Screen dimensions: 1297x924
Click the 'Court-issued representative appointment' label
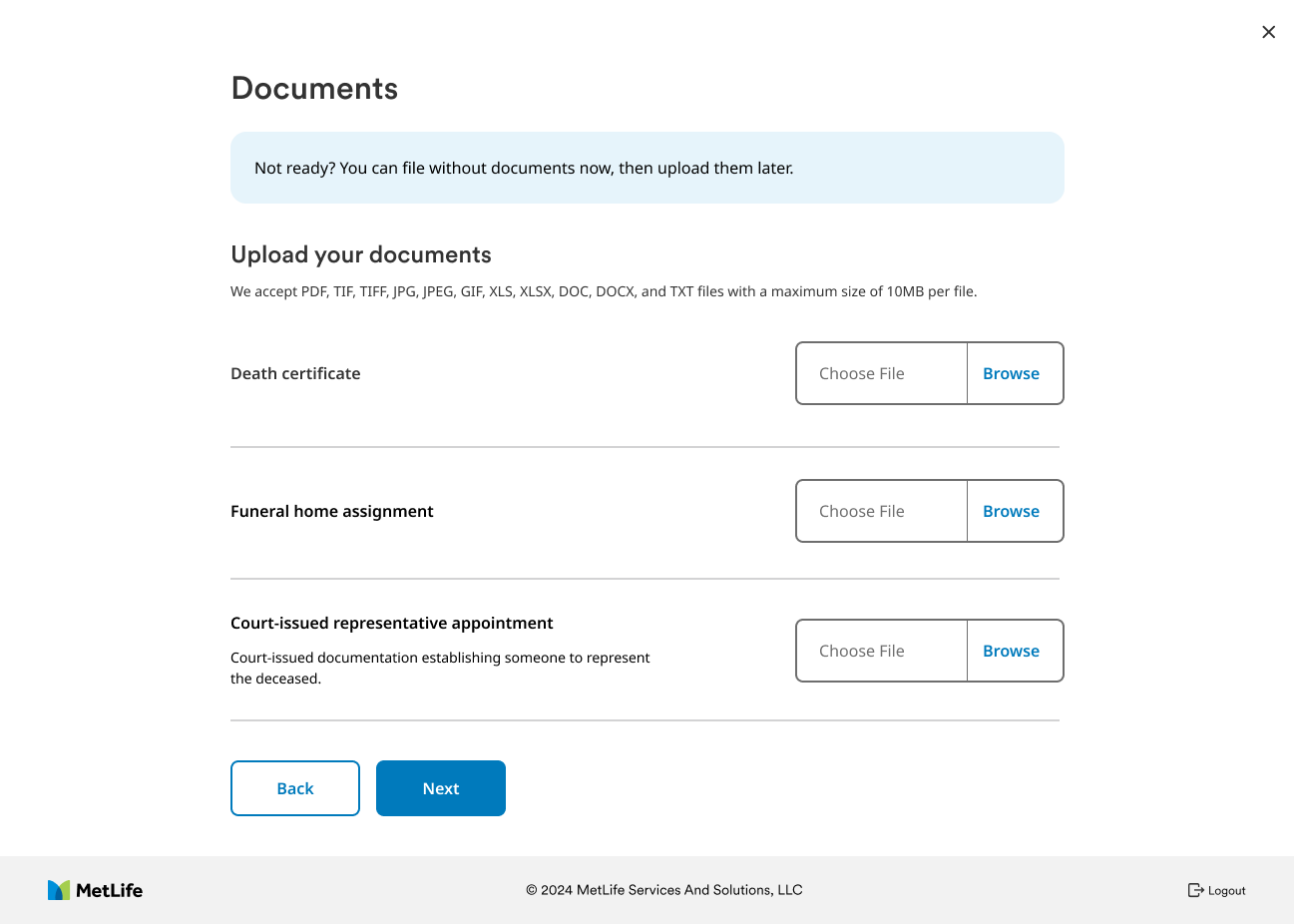pyautogui.click(x=392, y=623)
